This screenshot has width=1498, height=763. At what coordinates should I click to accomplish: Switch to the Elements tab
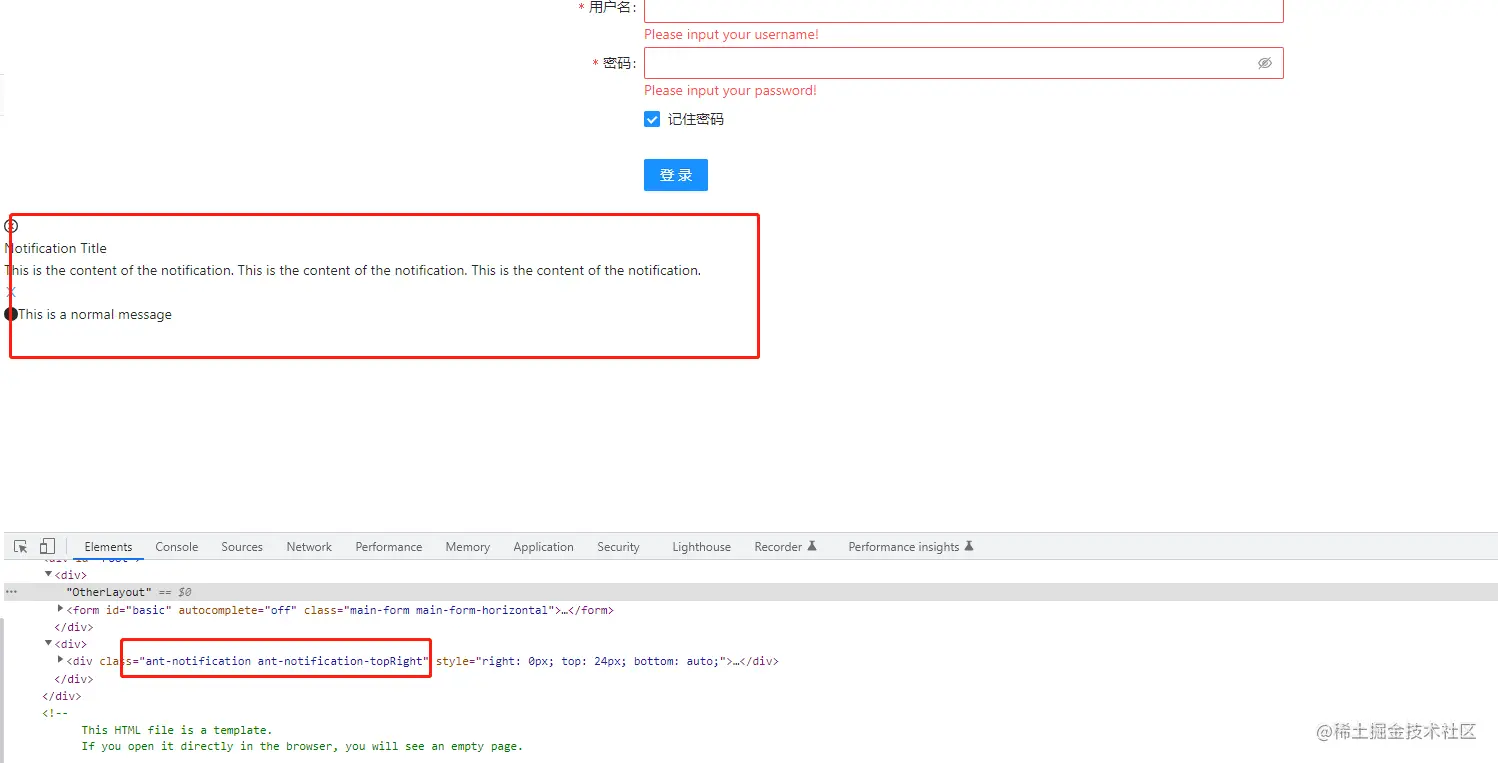(x=108, y=547)
